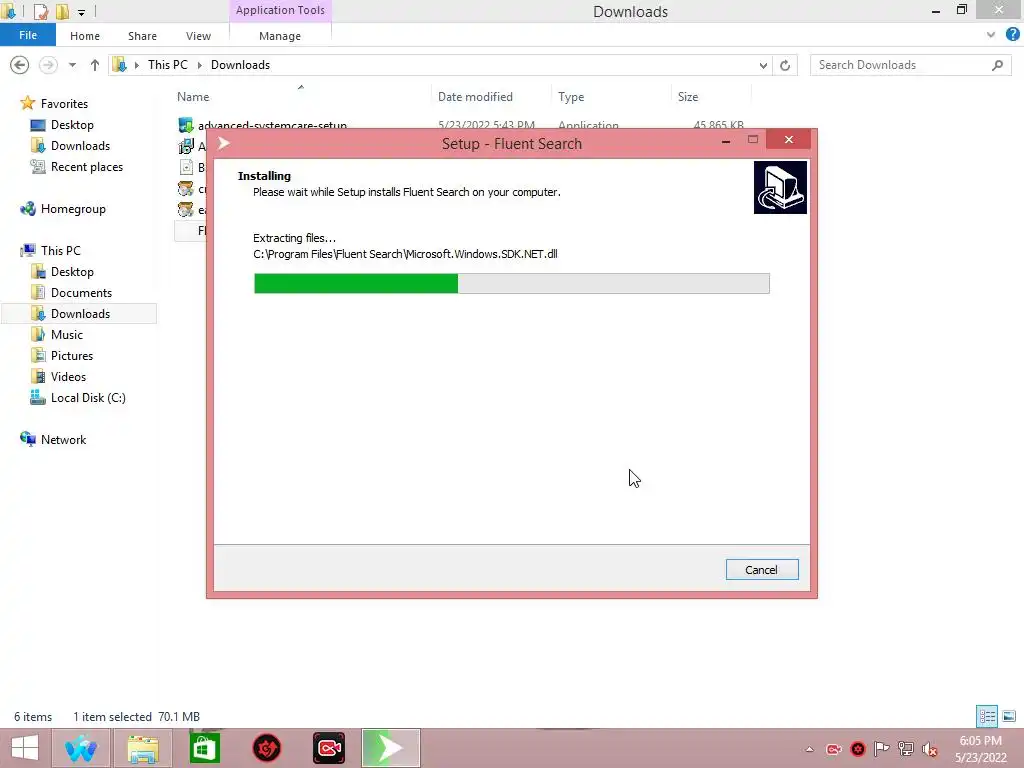This screenshot has height=768, width=1024.
Task: Select the Application Tools contextual tab
Action: coord(280,10)
